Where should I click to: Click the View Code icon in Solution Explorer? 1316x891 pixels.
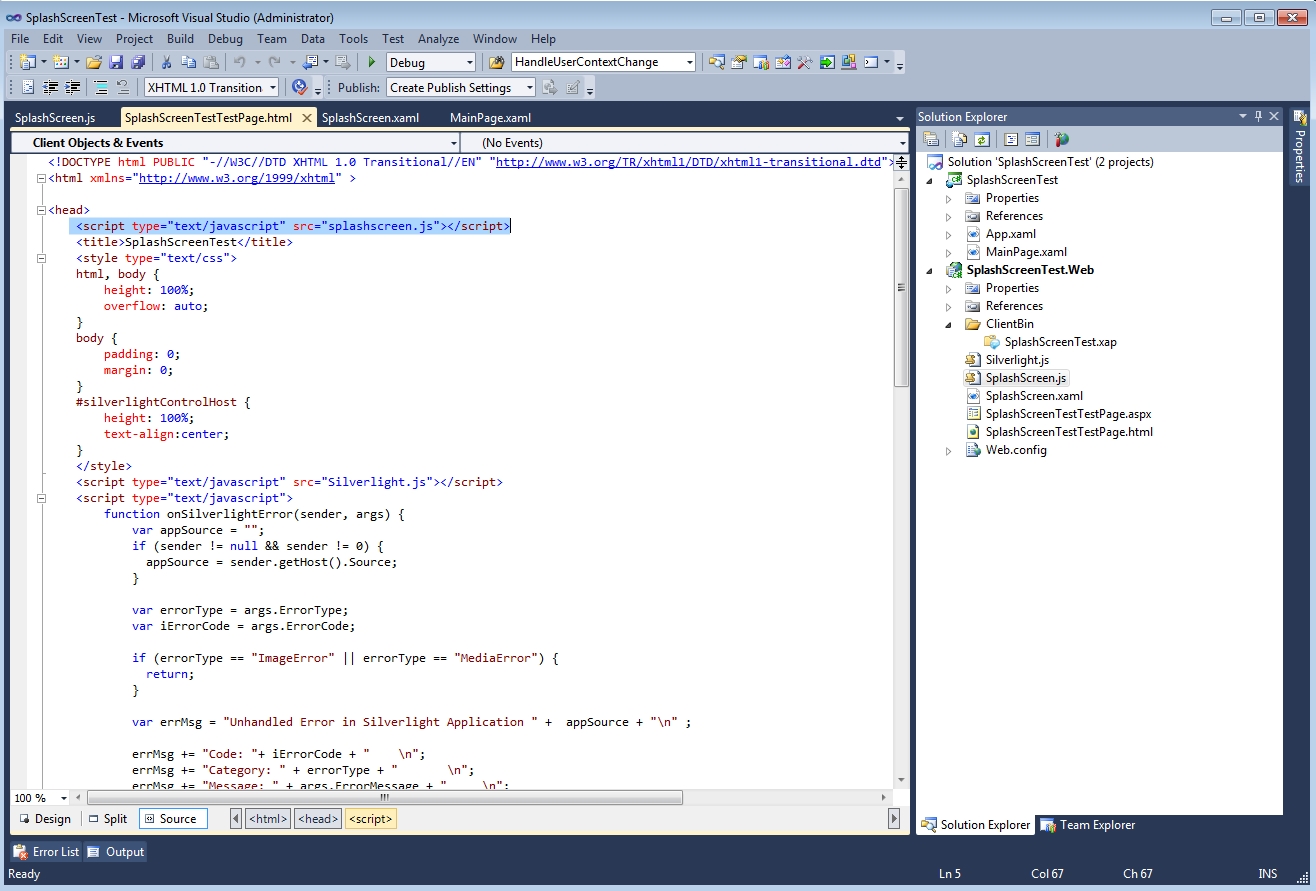1011,140
